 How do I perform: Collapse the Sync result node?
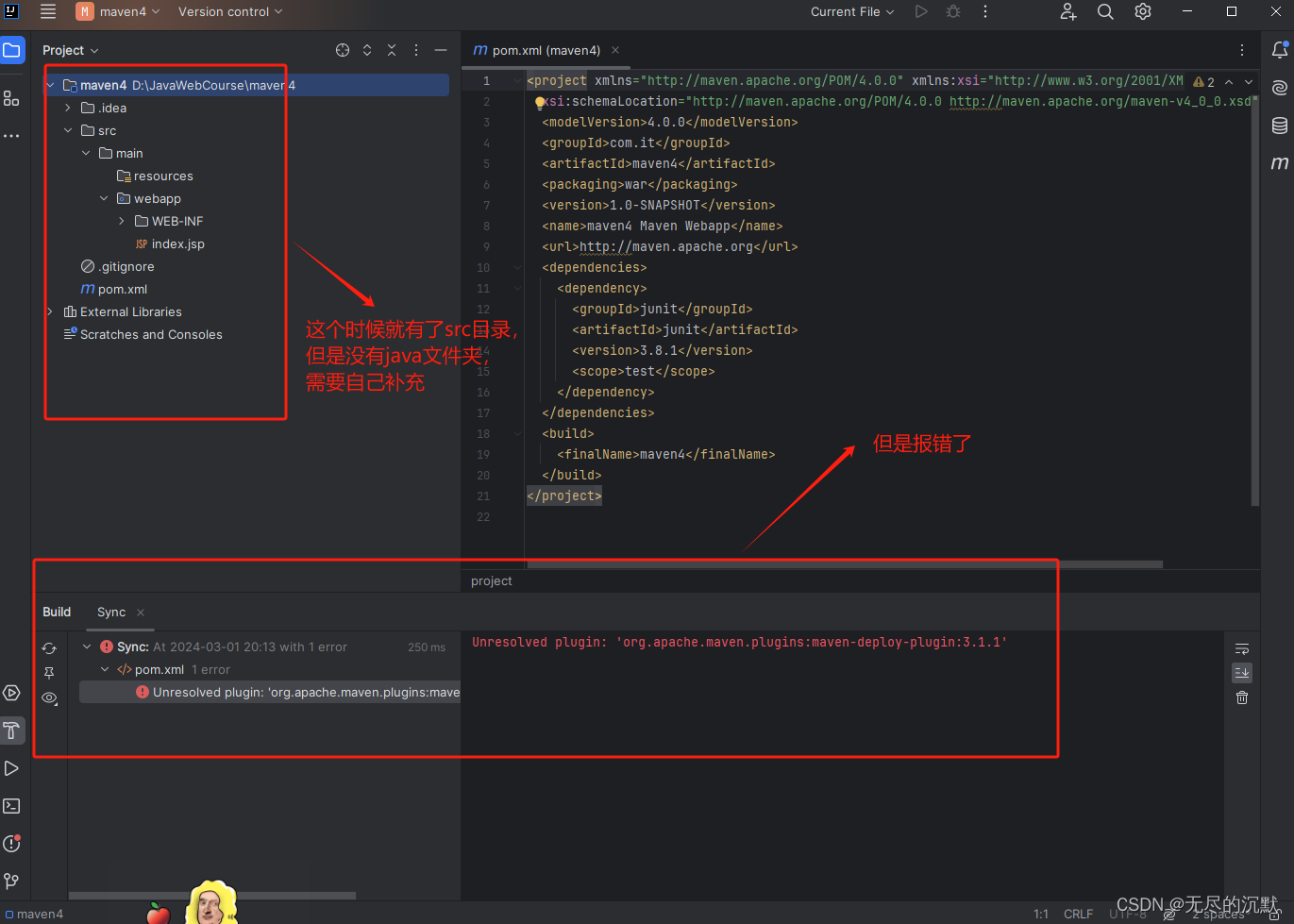(x=87, y=647)
